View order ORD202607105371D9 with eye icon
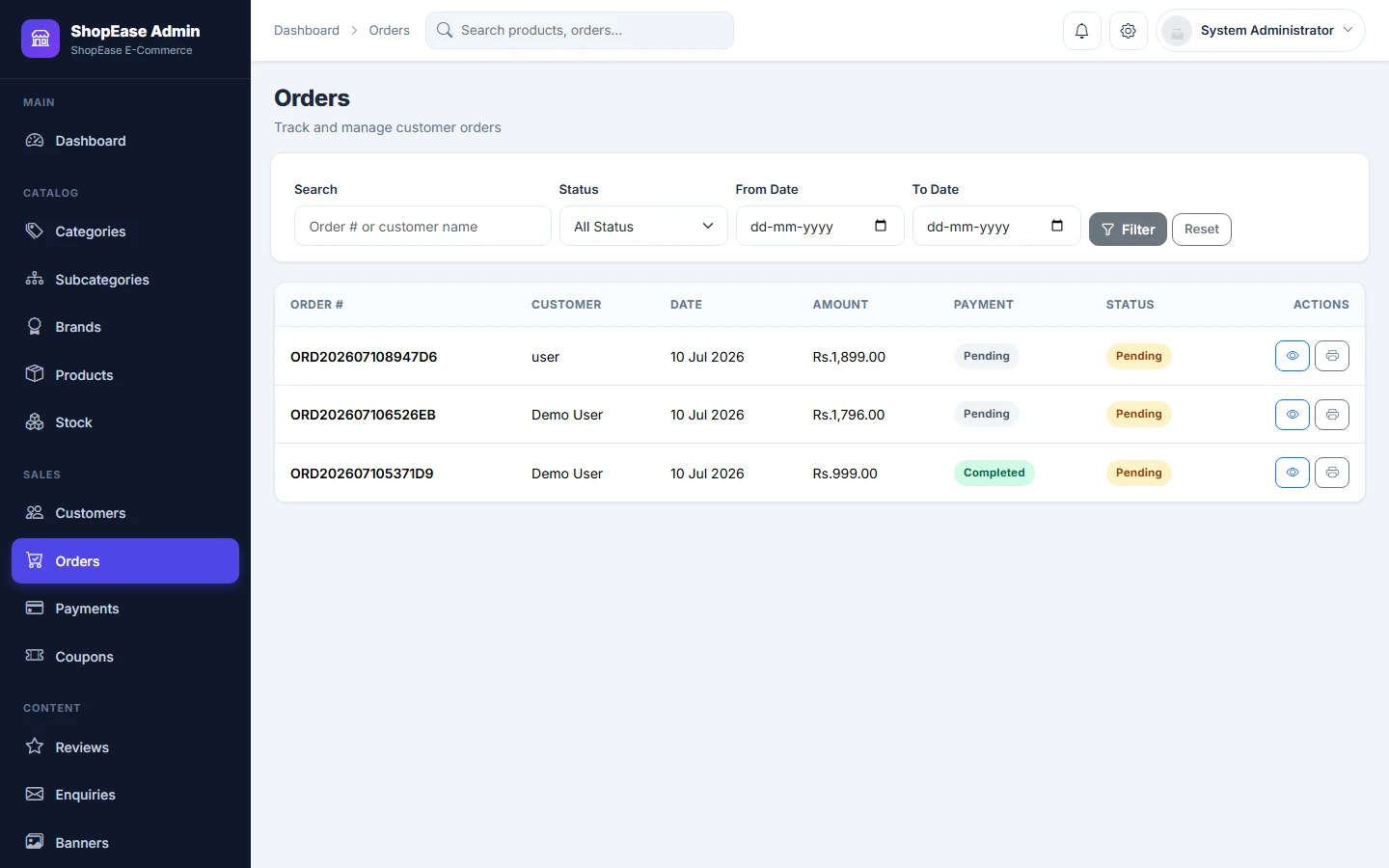This screenshot has height=868, width=1389. click(x=1293, y=473)
